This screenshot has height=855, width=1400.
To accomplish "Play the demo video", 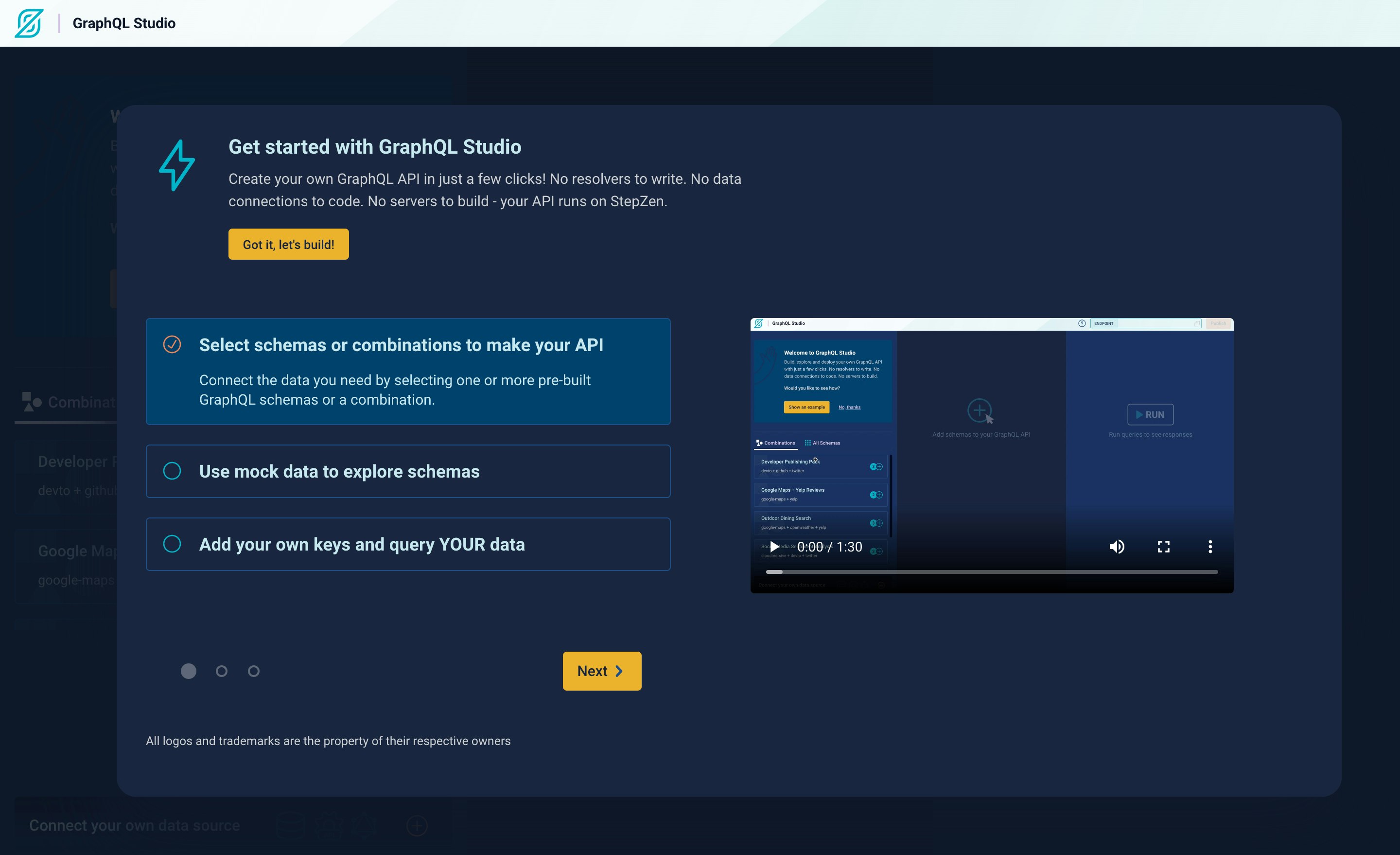I will tap(774, 546).
